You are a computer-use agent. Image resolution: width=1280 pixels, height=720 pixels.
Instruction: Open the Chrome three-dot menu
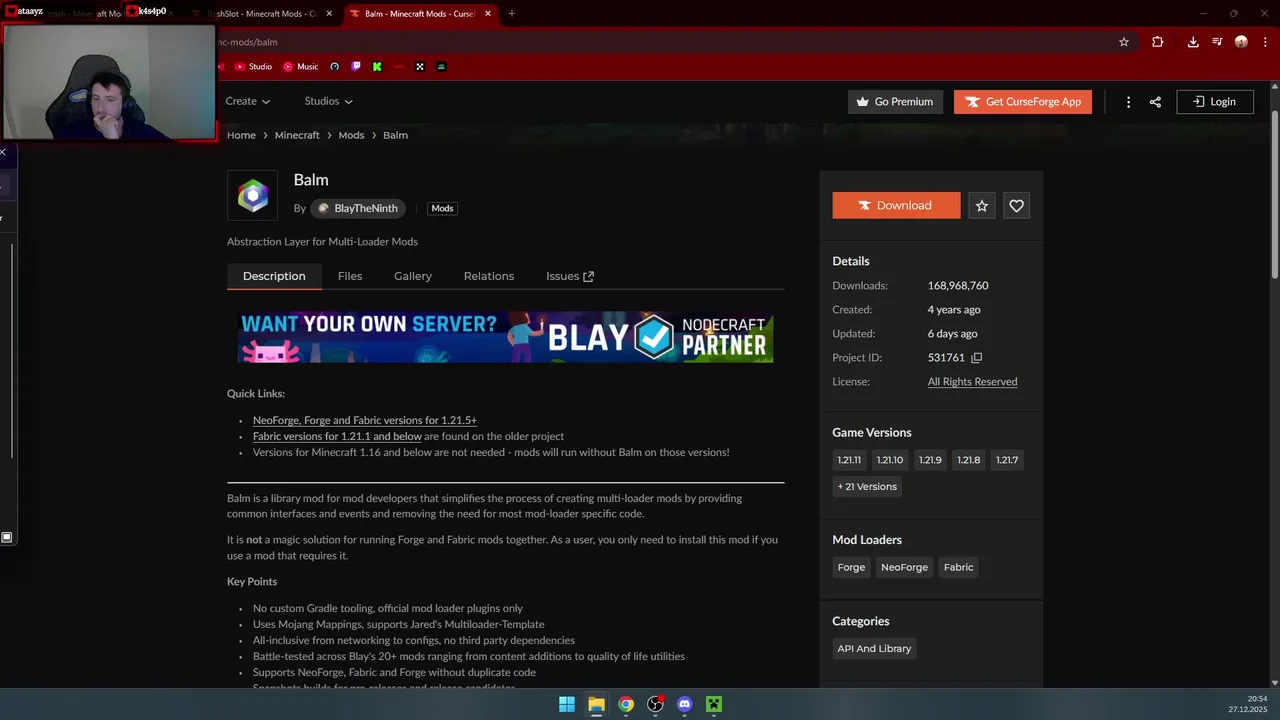pos(1263,42)
